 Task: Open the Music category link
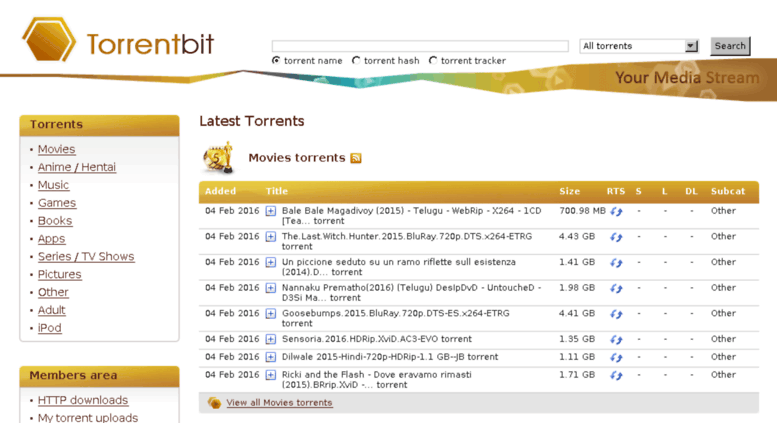click(54, 185)
